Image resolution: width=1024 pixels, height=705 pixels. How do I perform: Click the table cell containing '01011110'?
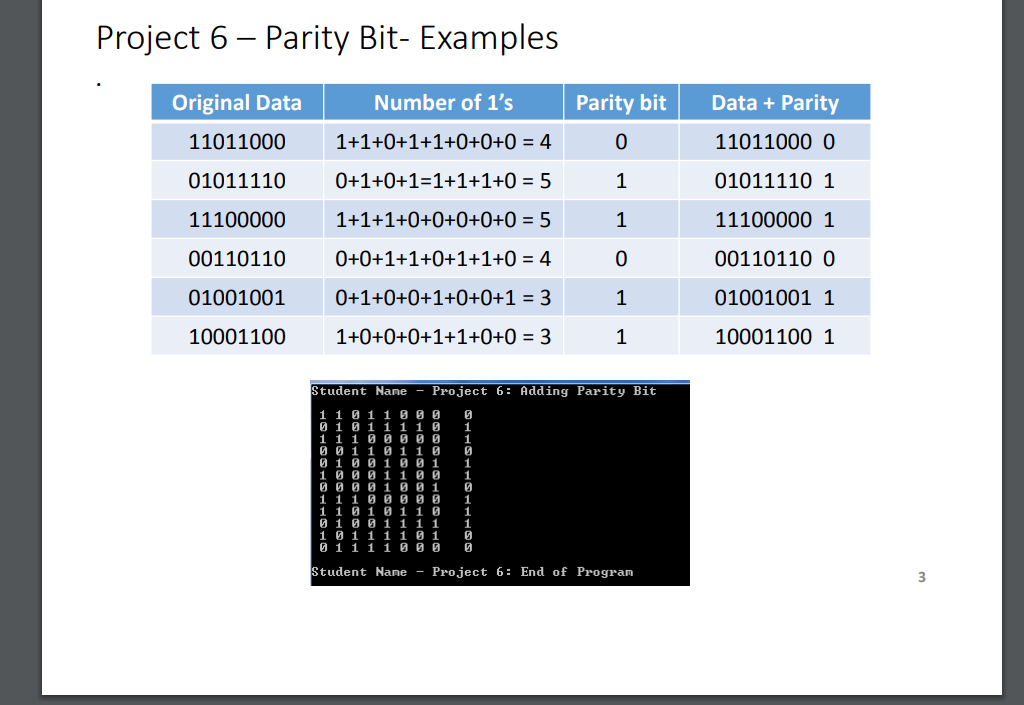pos(236,180)
